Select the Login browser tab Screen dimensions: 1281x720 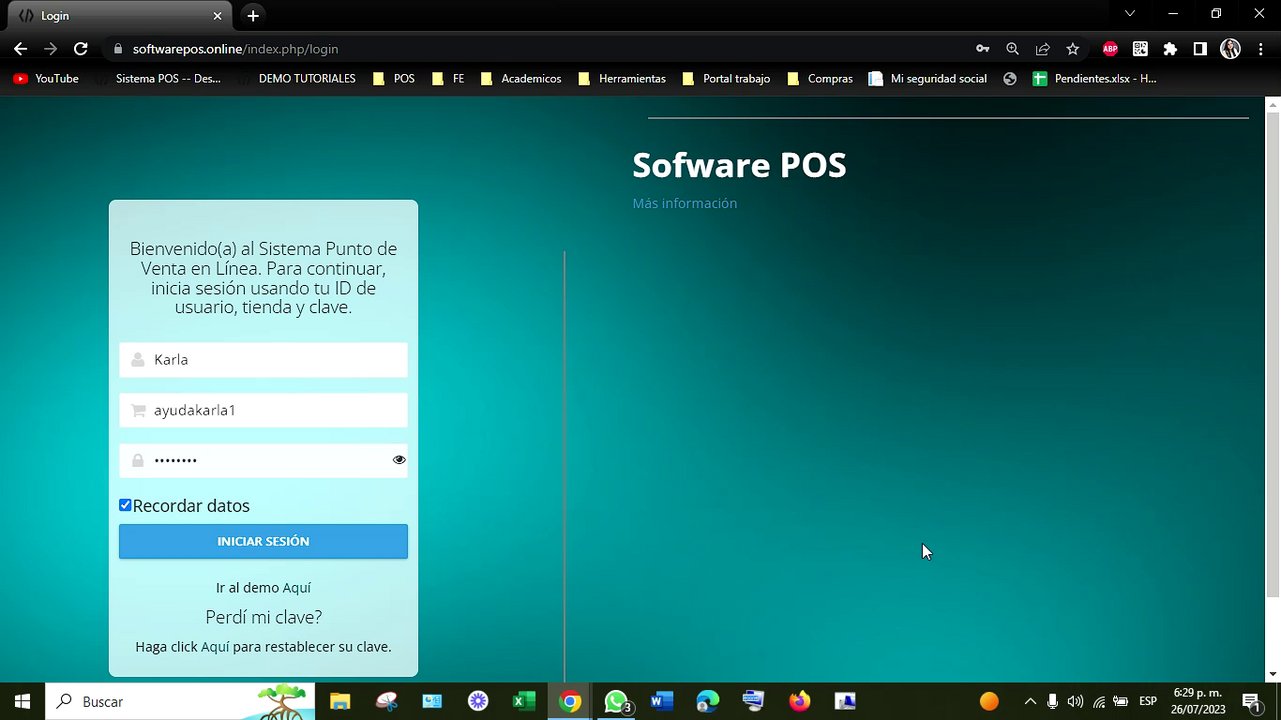(120, 16)
